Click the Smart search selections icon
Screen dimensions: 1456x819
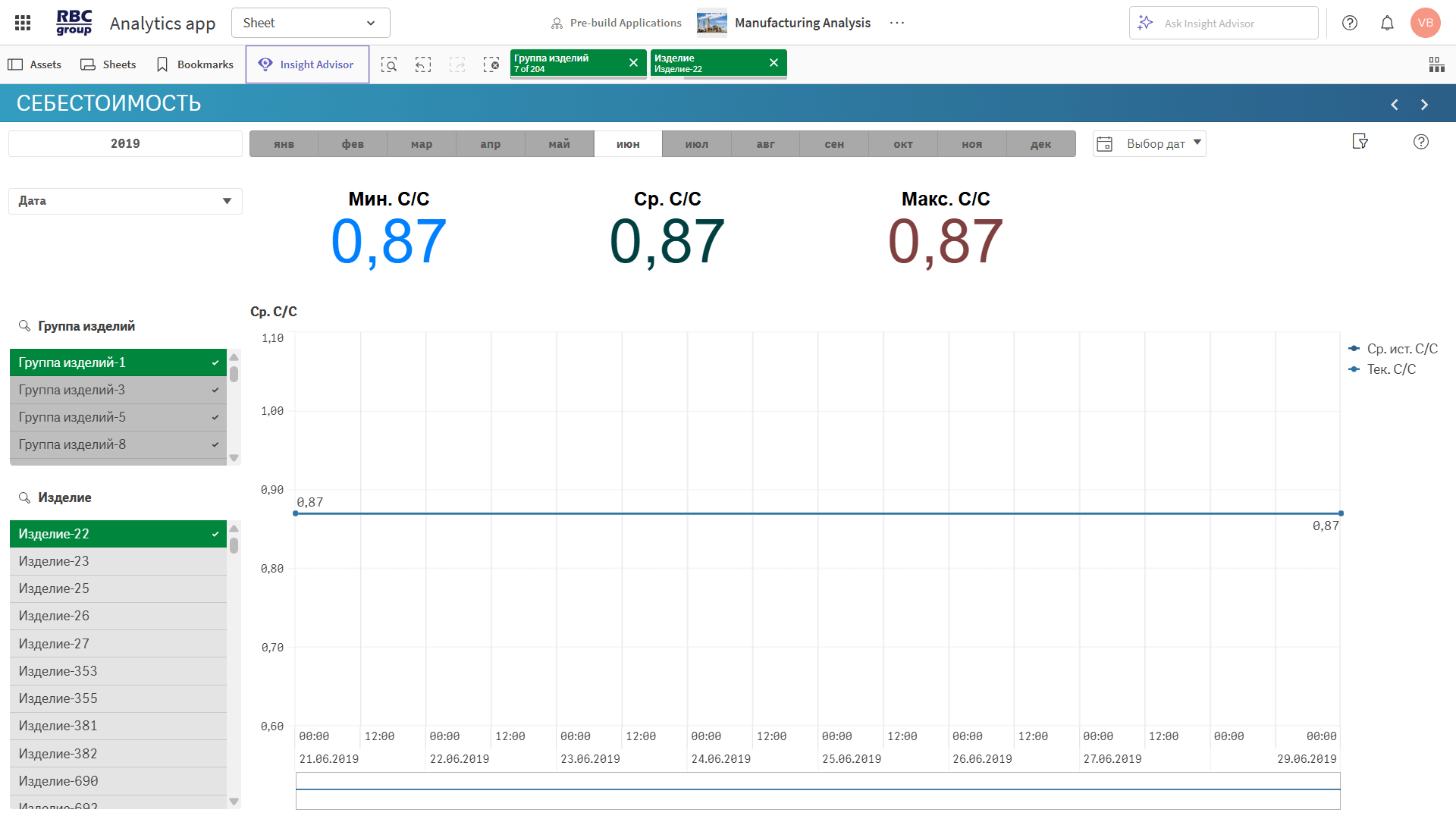[x=389, y=64]
